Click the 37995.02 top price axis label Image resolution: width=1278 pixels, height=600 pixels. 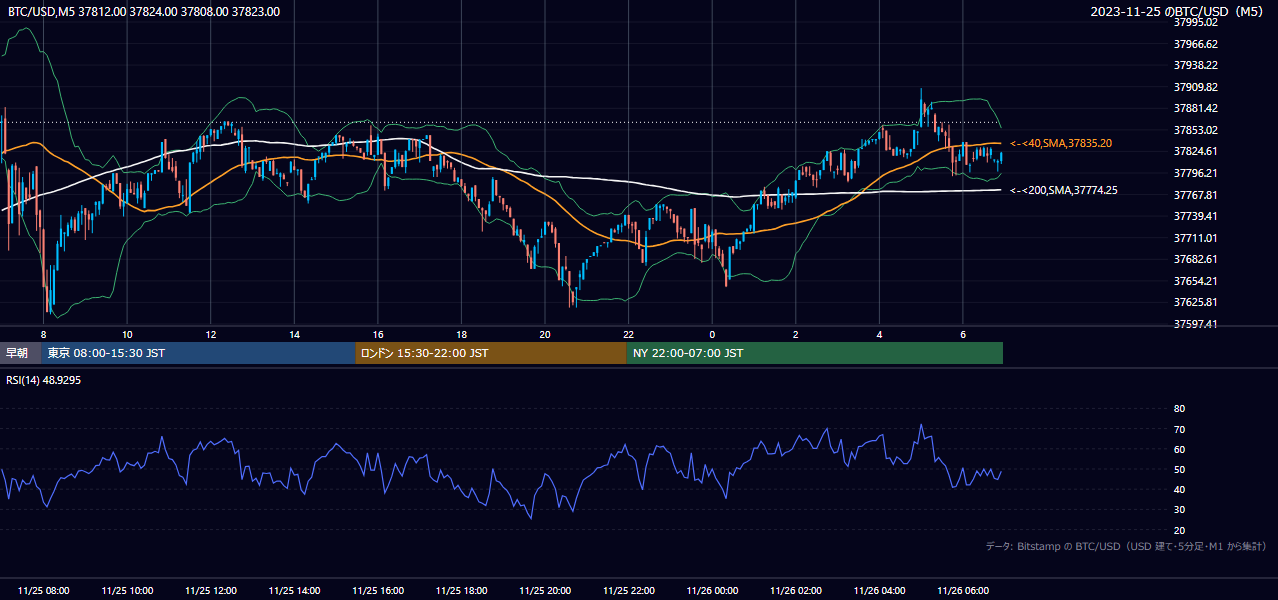1196,22
